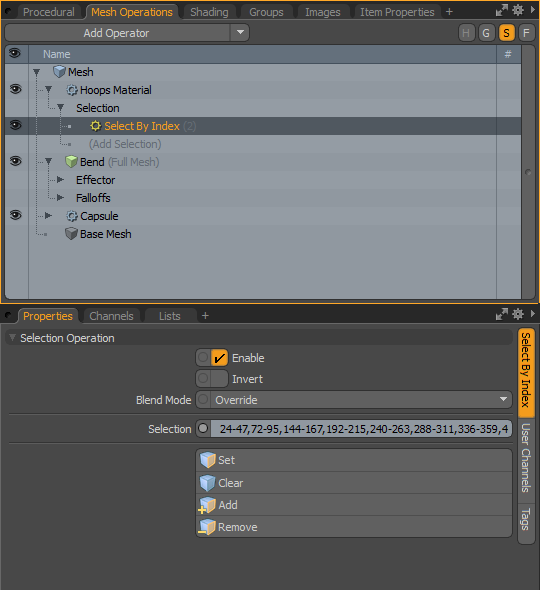540x590 pixels.
Task: Toggle the S filter button
Action: (x=507, y=33)
